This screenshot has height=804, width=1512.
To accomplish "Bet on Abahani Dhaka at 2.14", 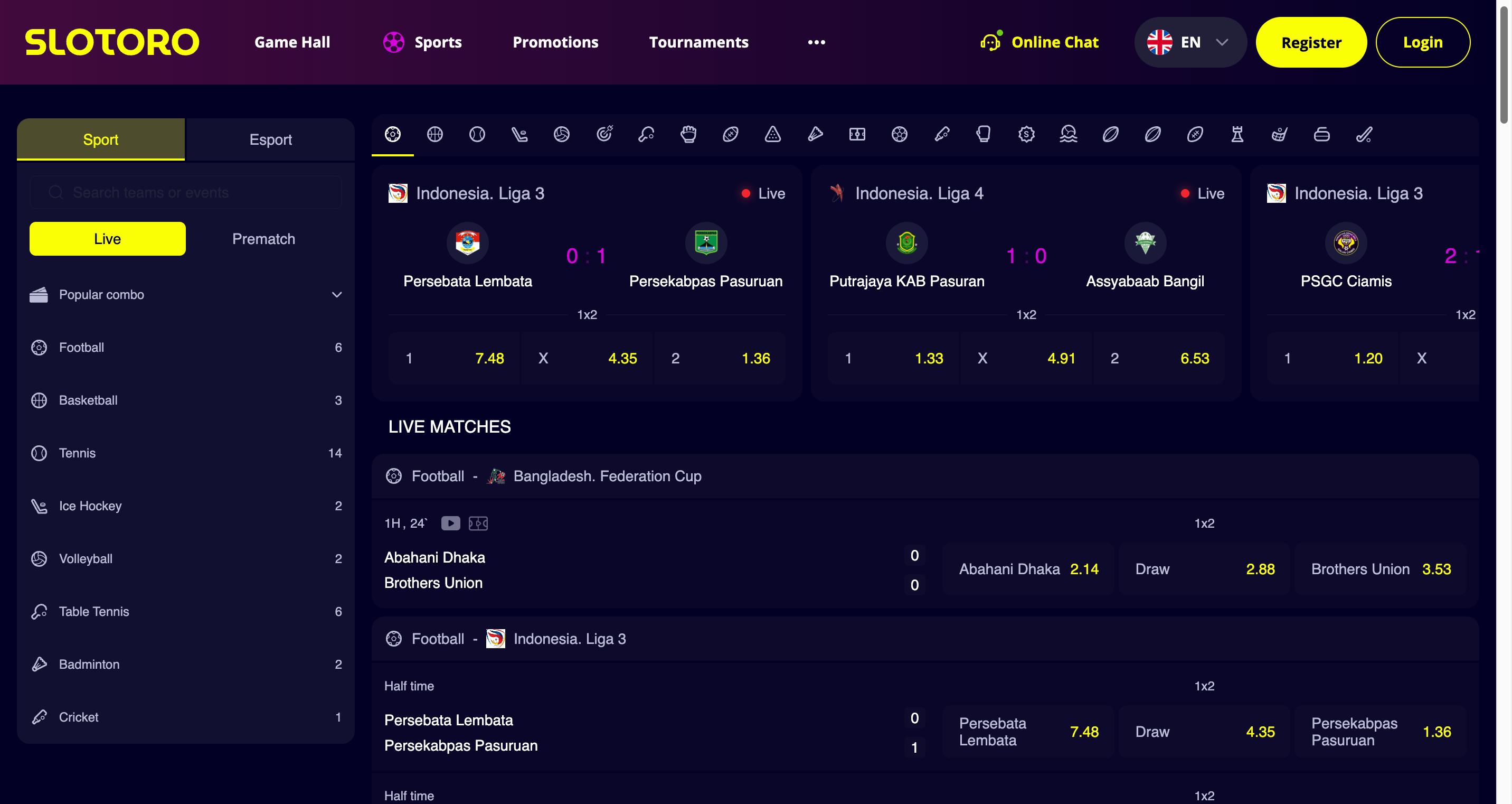I will pos(1028,568).
